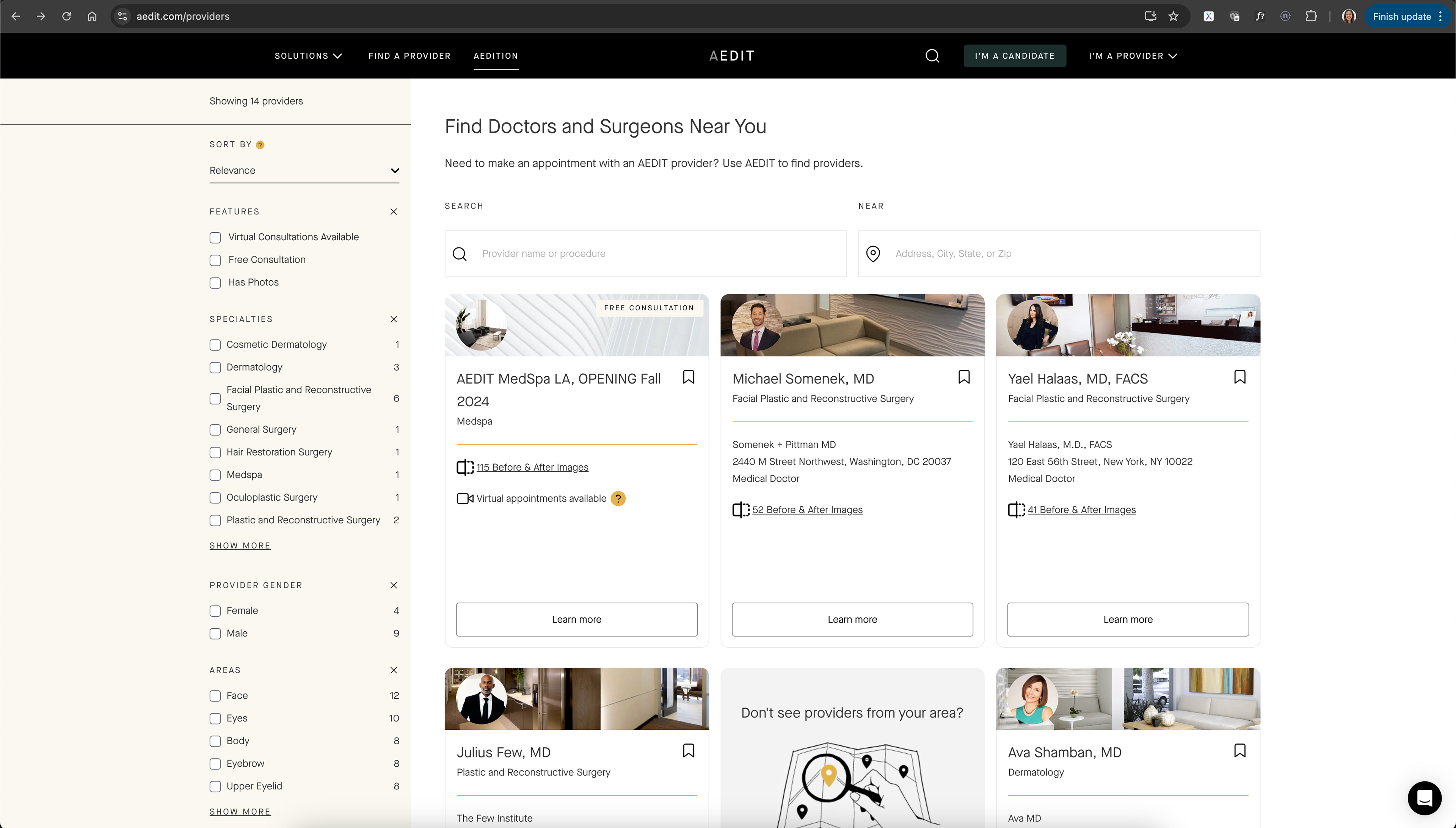This screenshot has height=828, width=1456.
Task: Bookmark Yael Halaas, MD, FACS card
Action: 1239,377
